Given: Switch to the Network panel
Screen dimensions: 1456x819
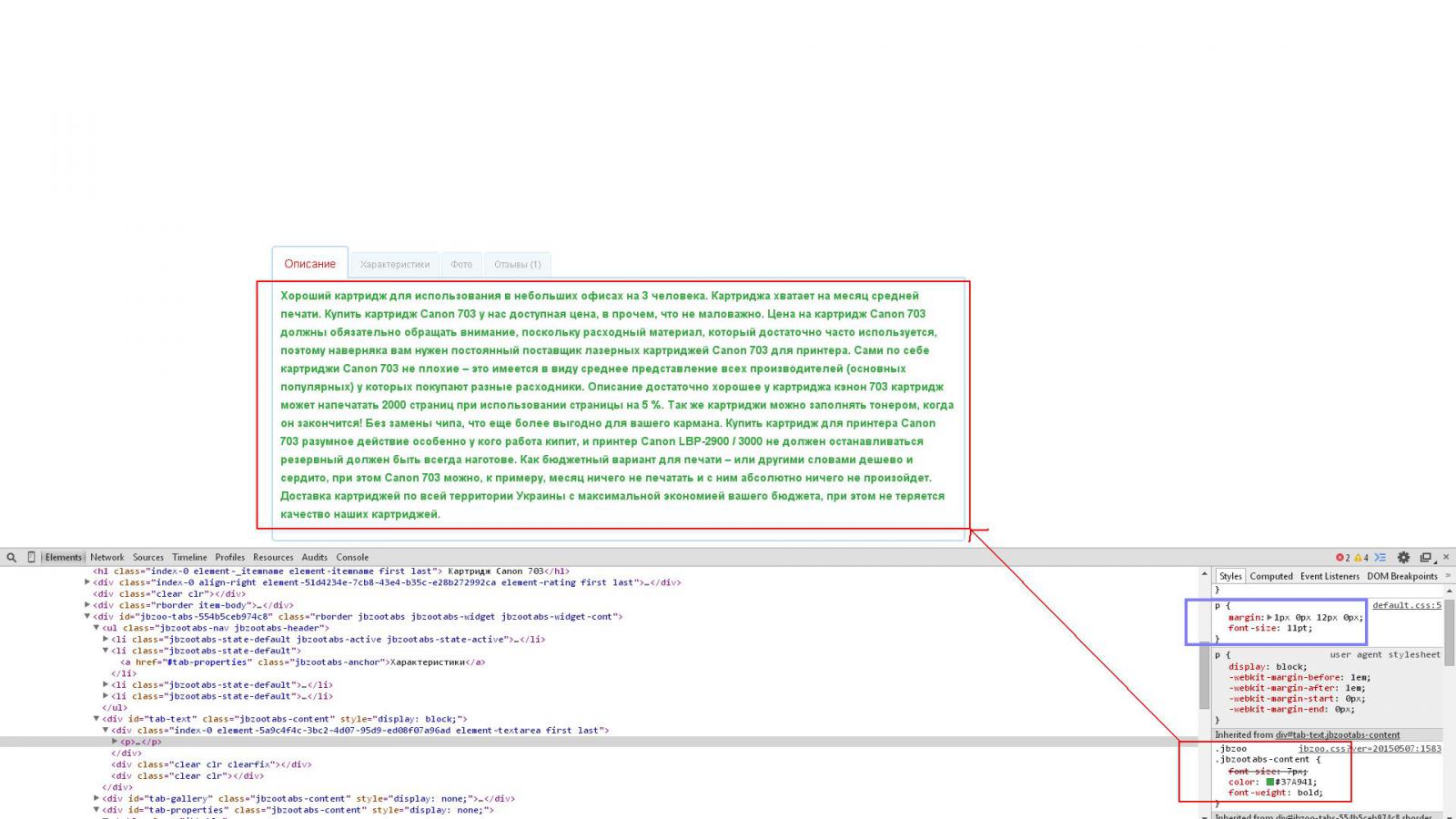Looking at the screenshot, I should pos(106,557).
